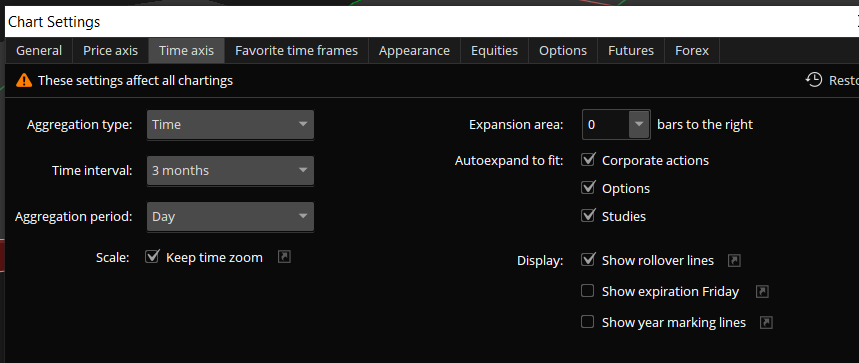Screen dimensions: 859x363
Task: Toggle Studies autoexpand checkbox
Action: click(x=588, y=216)
